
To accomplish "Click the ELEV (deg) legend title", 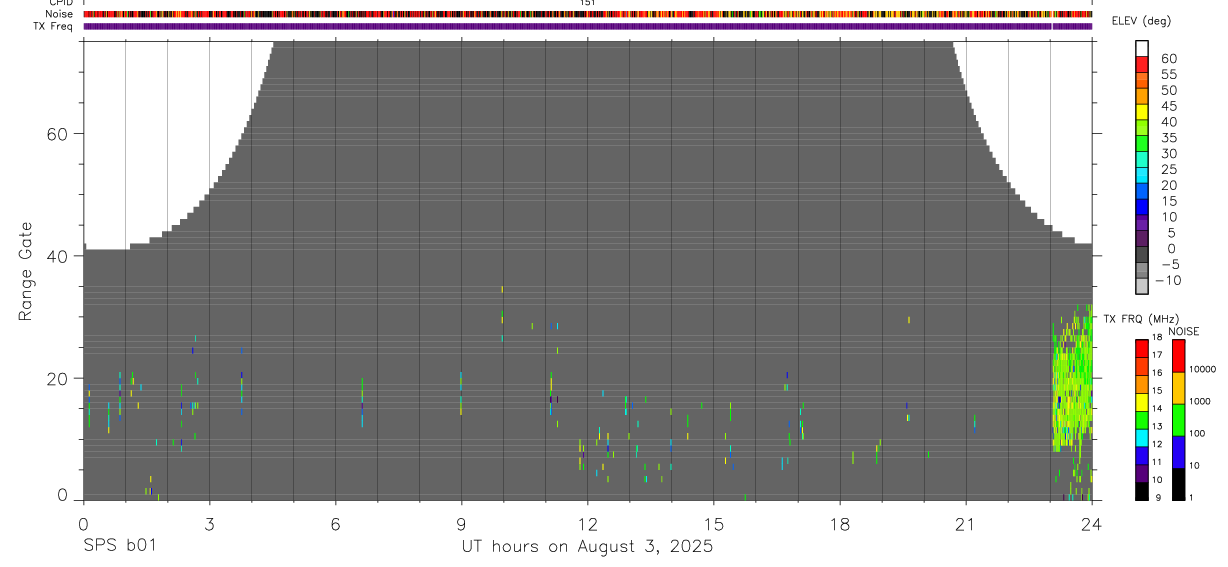I will [x=1141, y=21].
